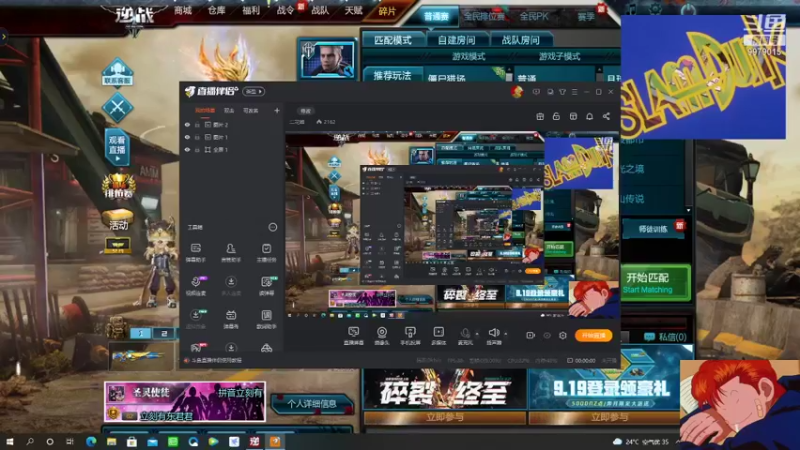
Task: Click 观看直播 button in game sidebar
Action: pos(117,147)
